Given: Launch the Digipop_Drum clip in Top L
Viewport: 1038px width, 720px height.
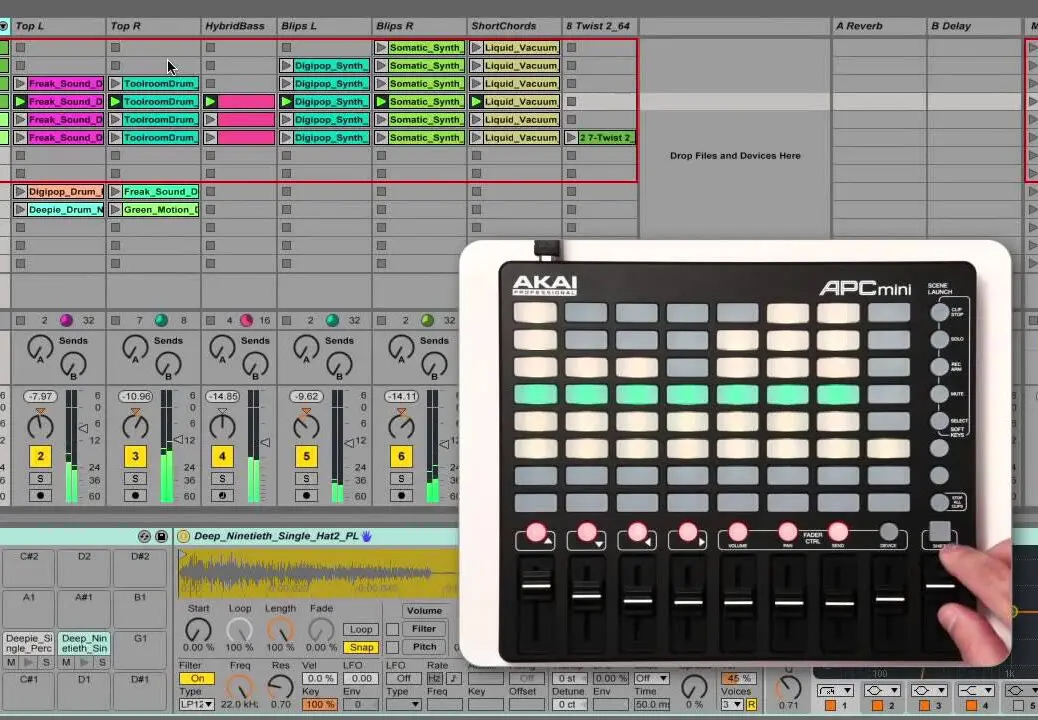Looking at the screenshot, I should [x=21, y=192].
